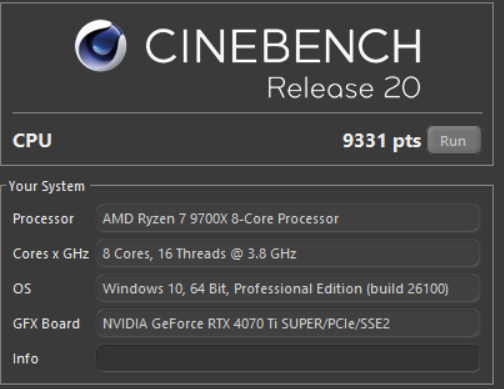Screen dimensions: 504x389
Task: Click the 8 Cores, 16 Threads field
Action: pos(288,254)
